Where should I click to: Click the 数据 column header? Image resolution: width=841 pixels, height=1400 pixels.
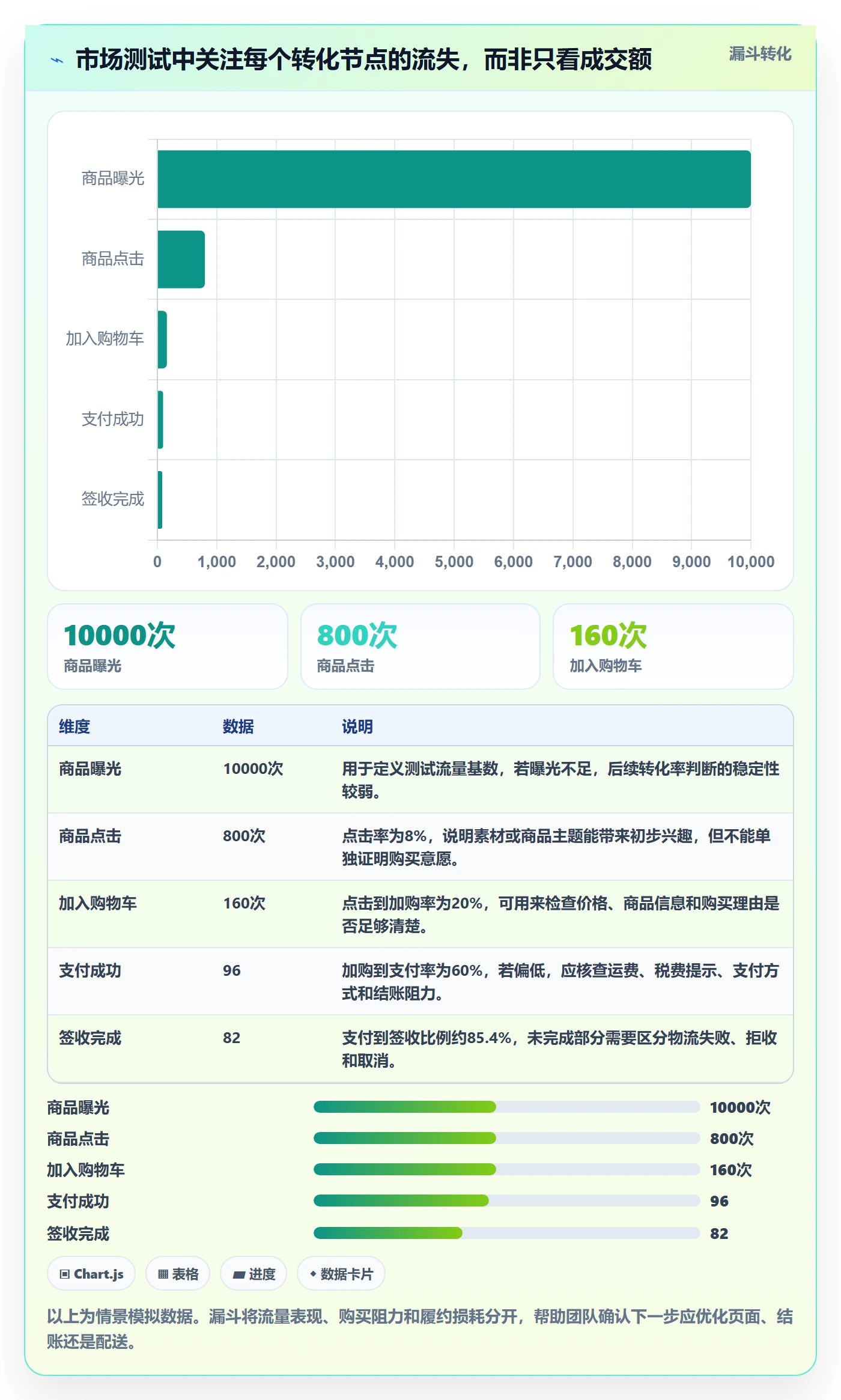click(238, 726)
